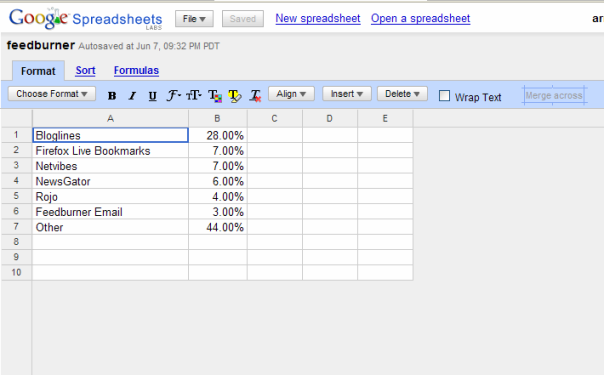Open the font family icon menu

pyautogui.click(x=173, y=95)
